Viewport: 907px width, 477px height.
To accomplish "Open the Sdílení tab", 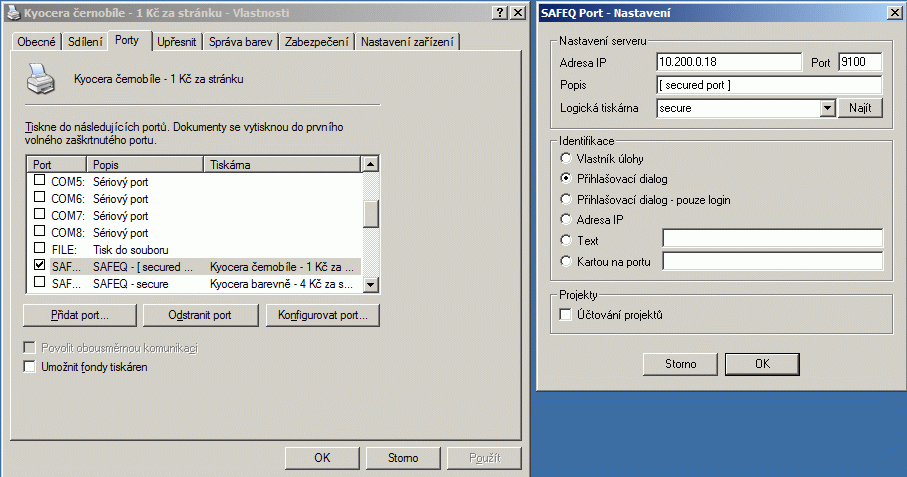I will point(85,42).
